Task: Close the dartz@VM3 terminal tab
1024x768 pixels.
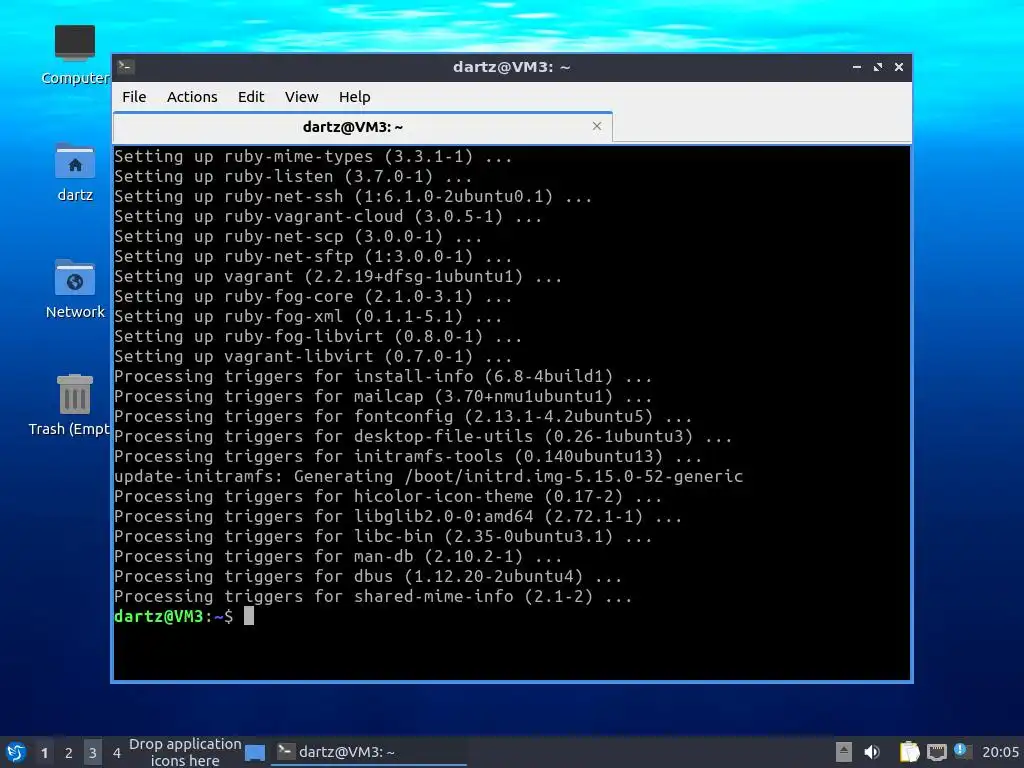Action: 596,126
